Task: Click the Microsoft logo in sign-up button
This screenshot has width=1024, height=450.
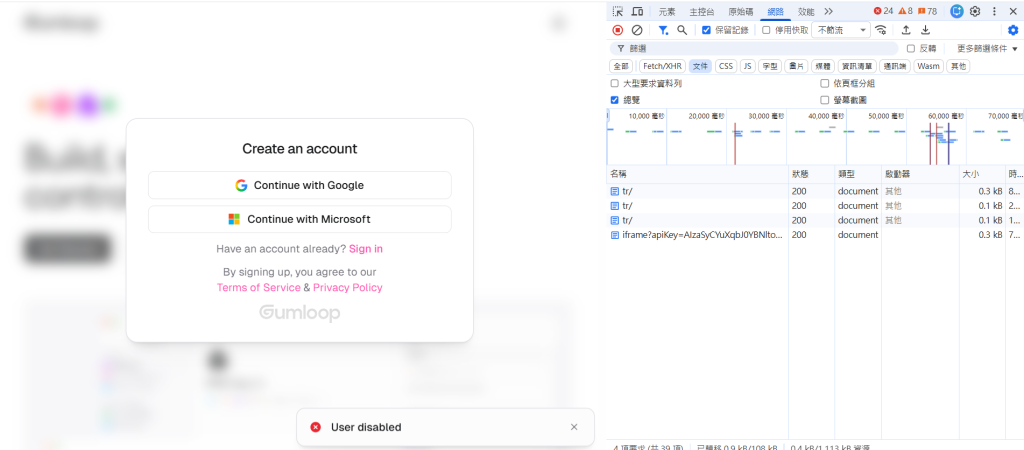Action: click(x=234, y=219)
